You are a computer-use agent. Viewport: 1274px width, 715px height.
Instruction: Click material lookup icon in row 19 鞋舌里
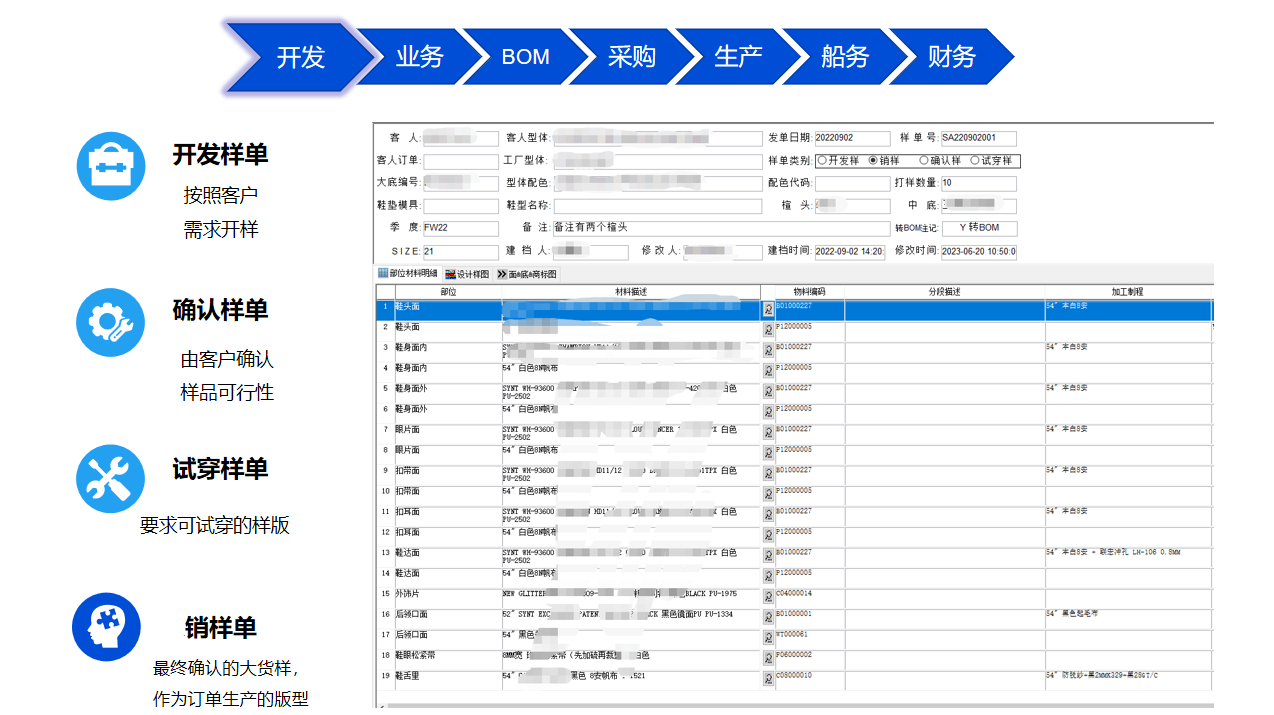[x=768, y=679]
